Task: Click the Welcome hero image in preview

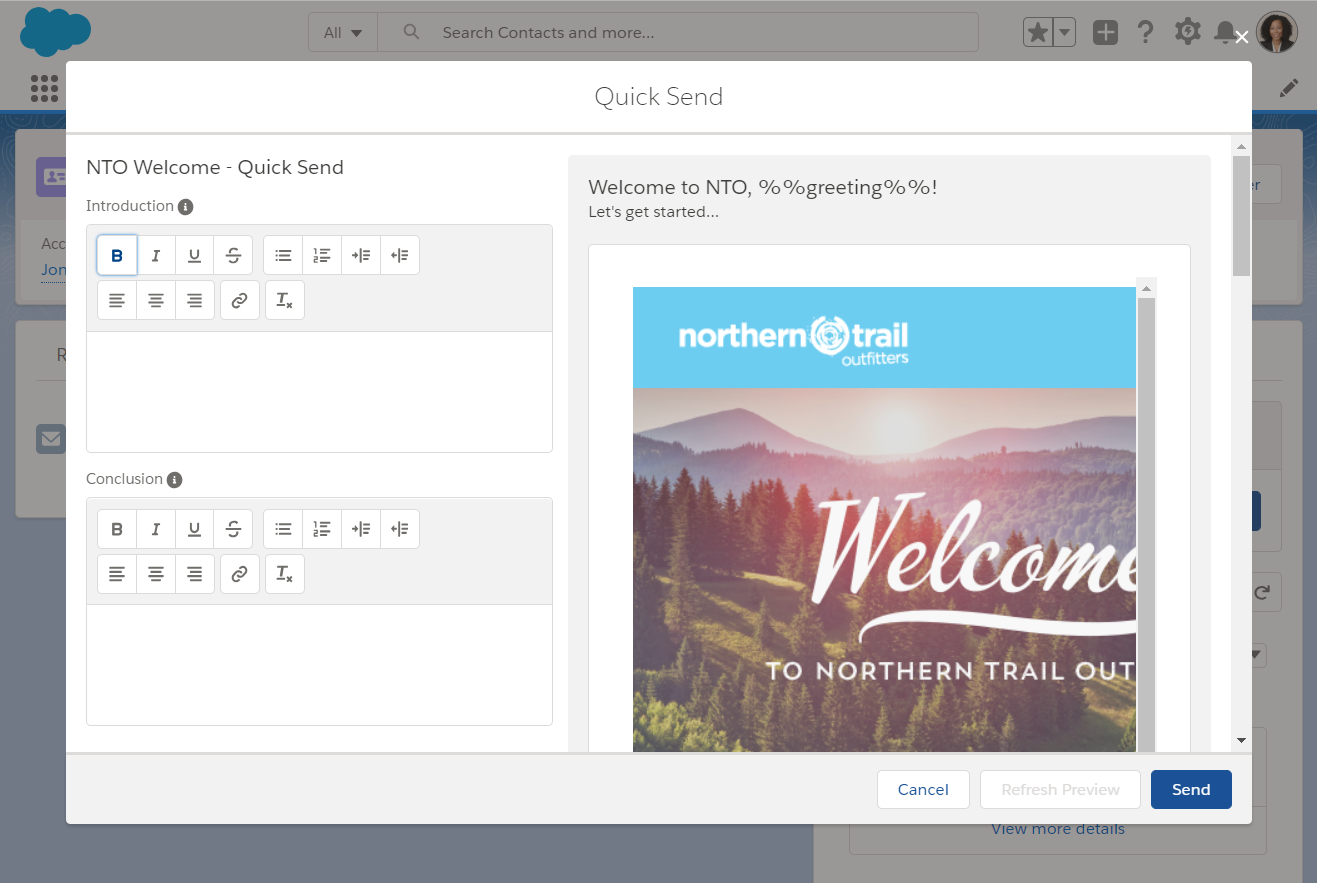Action: (885, 570)
